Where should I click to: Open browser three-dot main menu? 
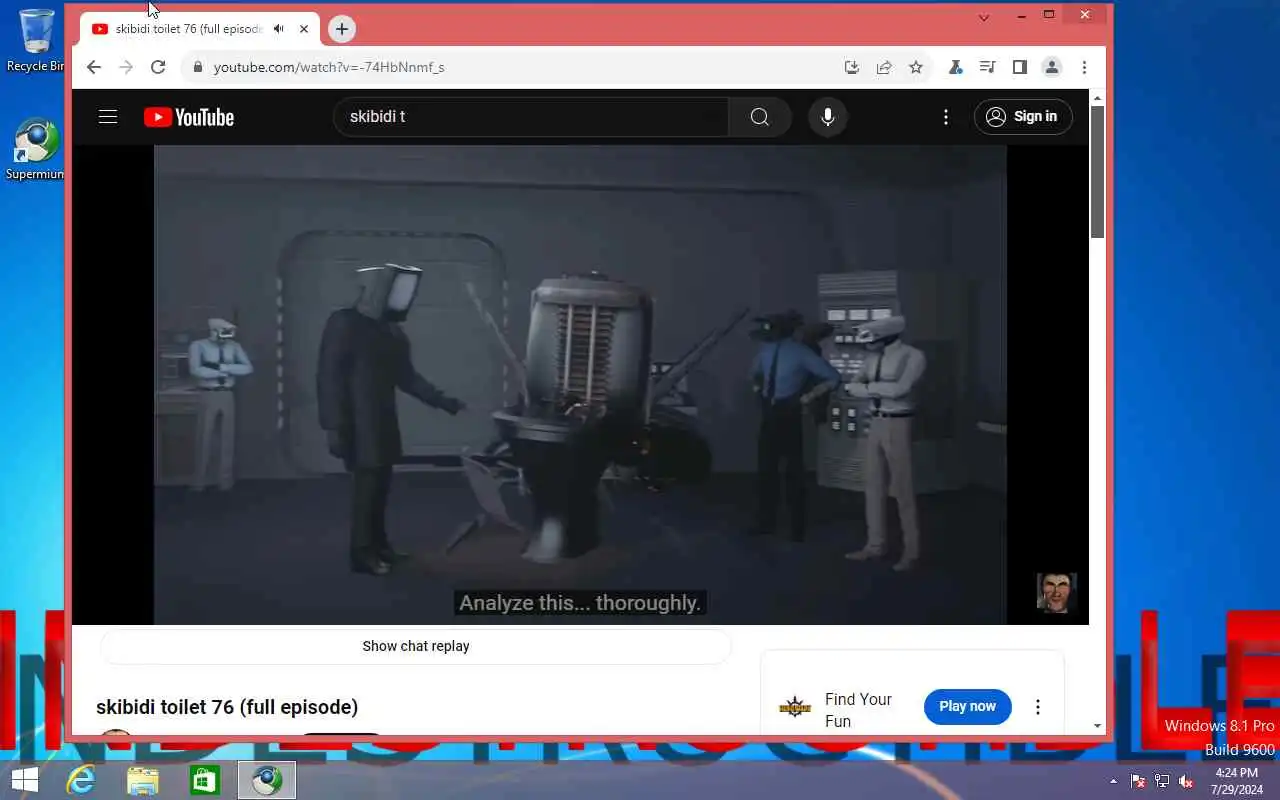pos(1084,67)
